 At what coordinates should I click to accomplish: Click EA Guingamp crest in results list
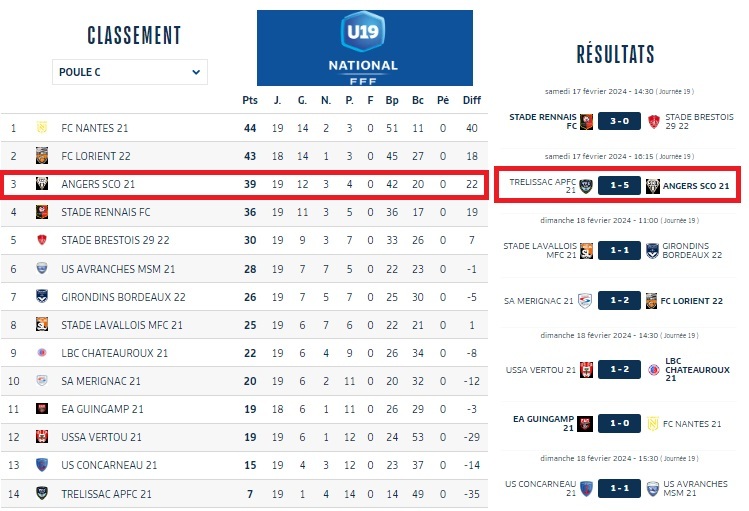587,423
